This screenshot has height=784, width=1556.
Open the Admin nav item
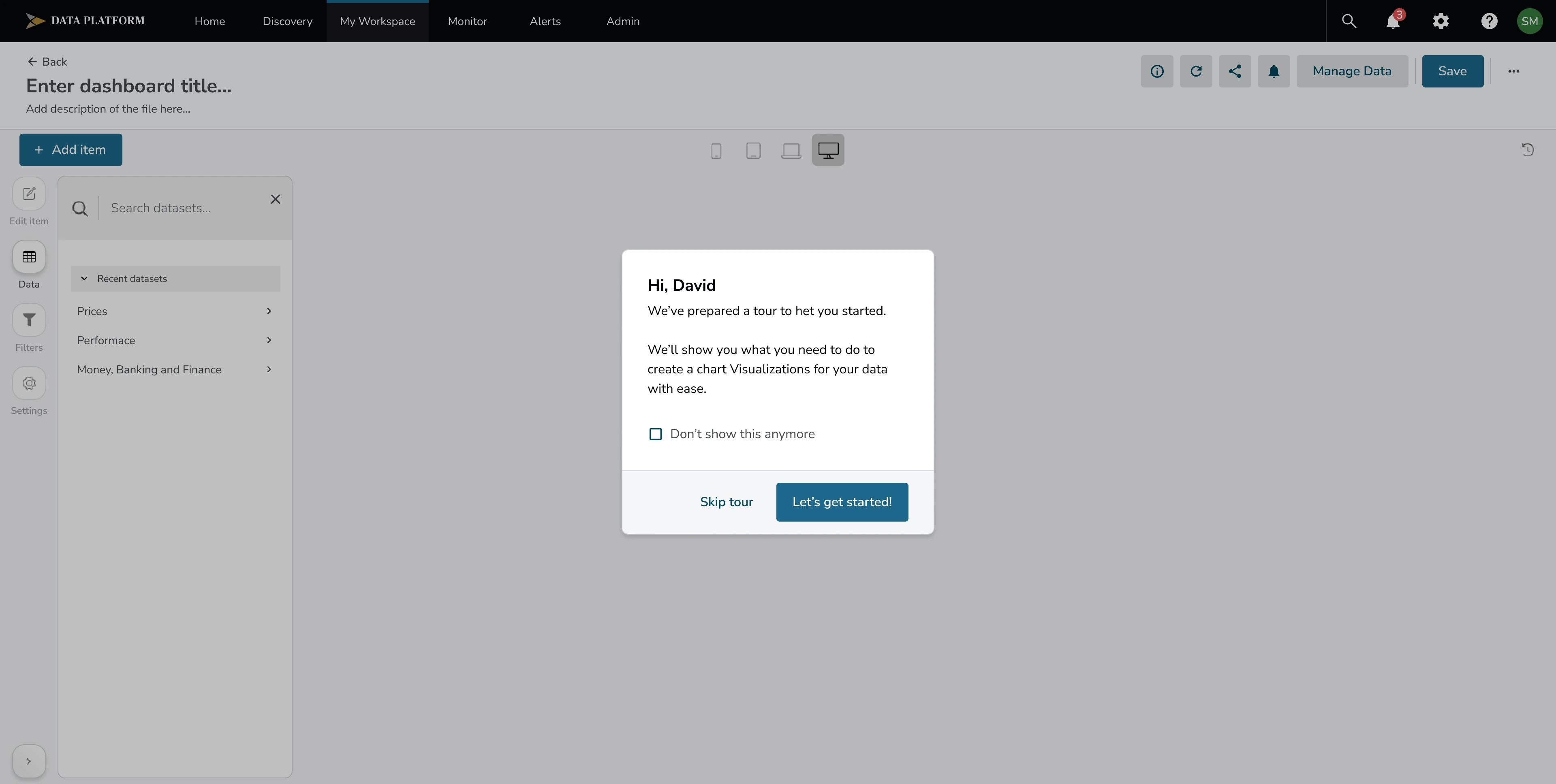[623, 21]
